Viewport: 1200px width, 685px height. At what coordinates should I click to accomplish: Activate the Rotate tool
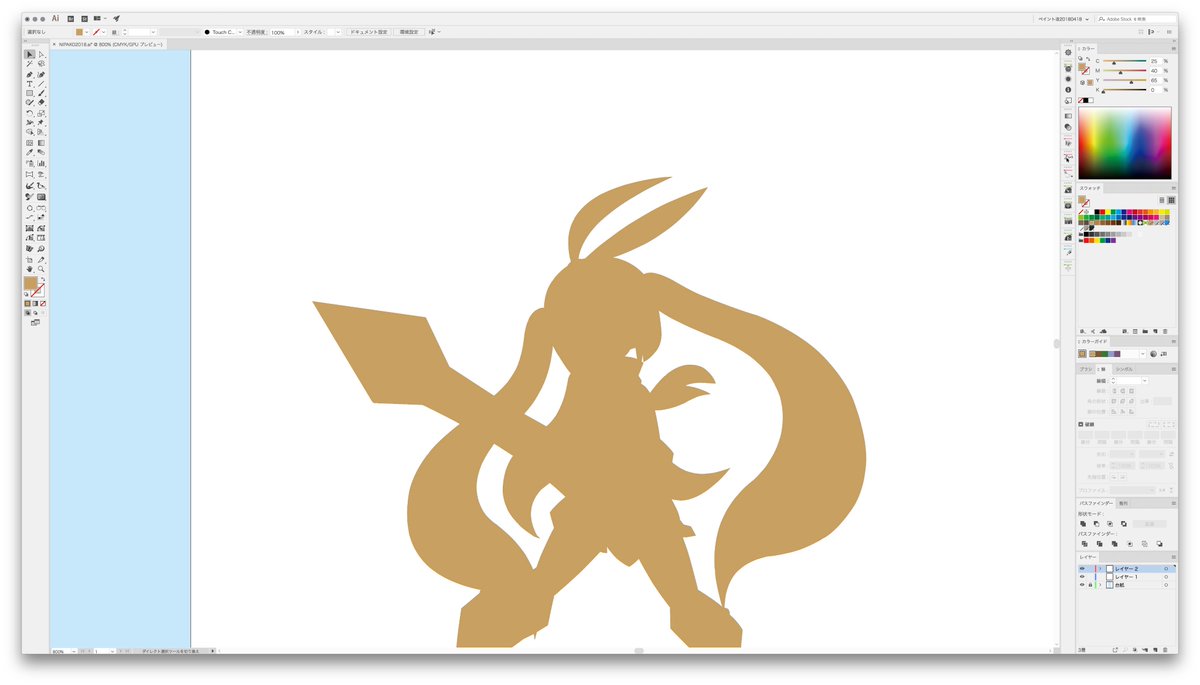coord(29,111)
